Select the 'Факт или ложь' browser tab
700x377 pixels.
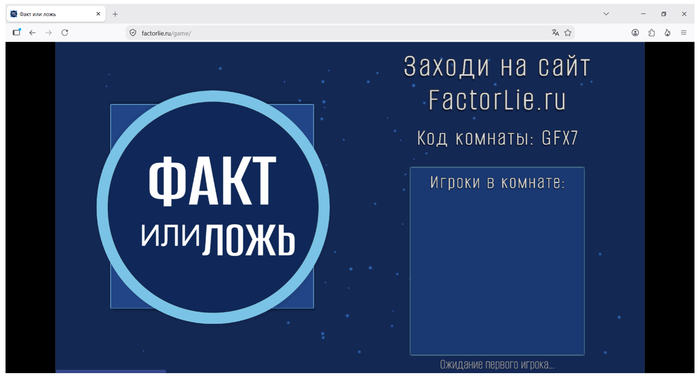coord(56,14)
